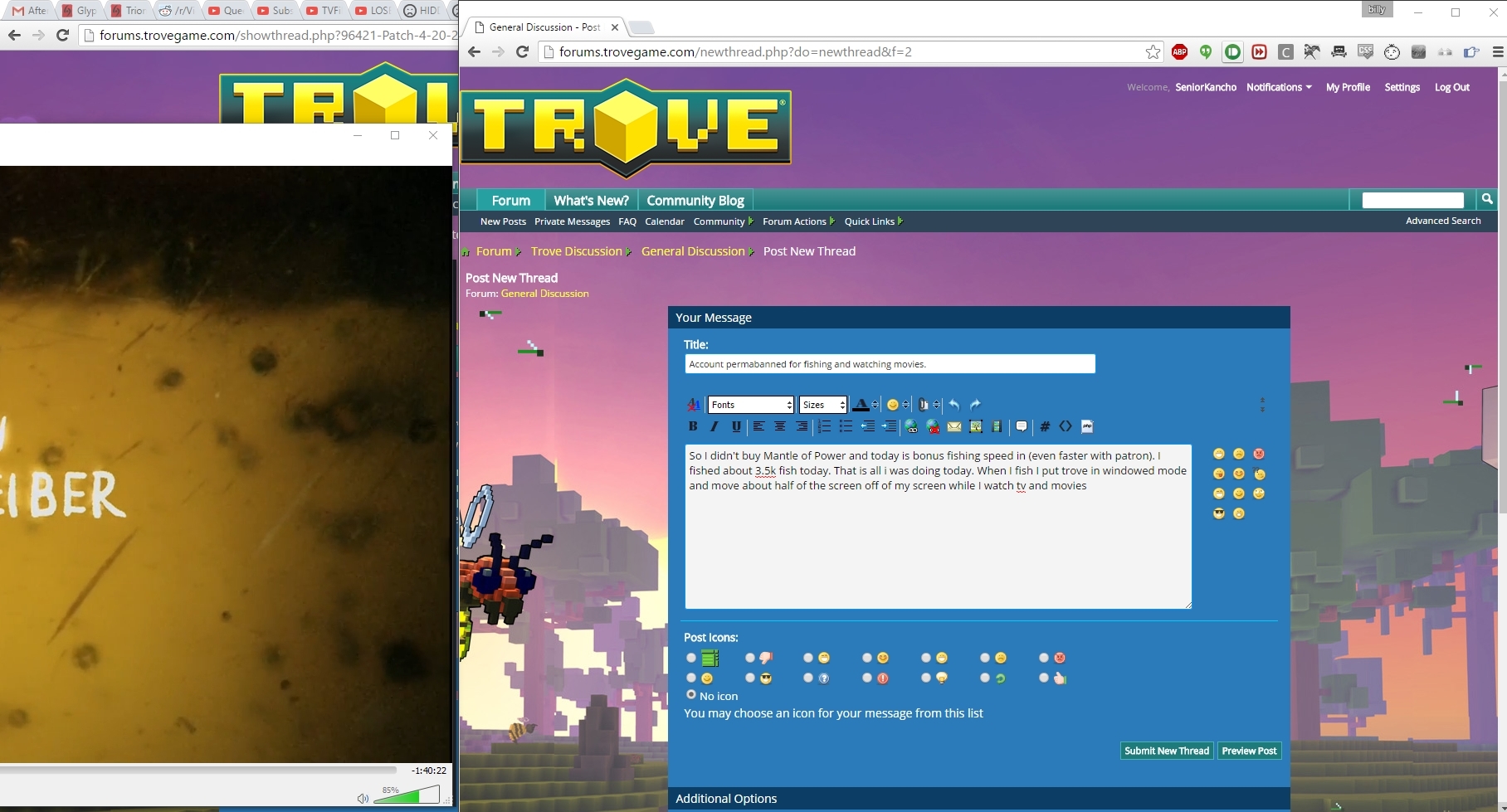Open the Forum tab
1507x812 pixels.
tap(510, 200)
